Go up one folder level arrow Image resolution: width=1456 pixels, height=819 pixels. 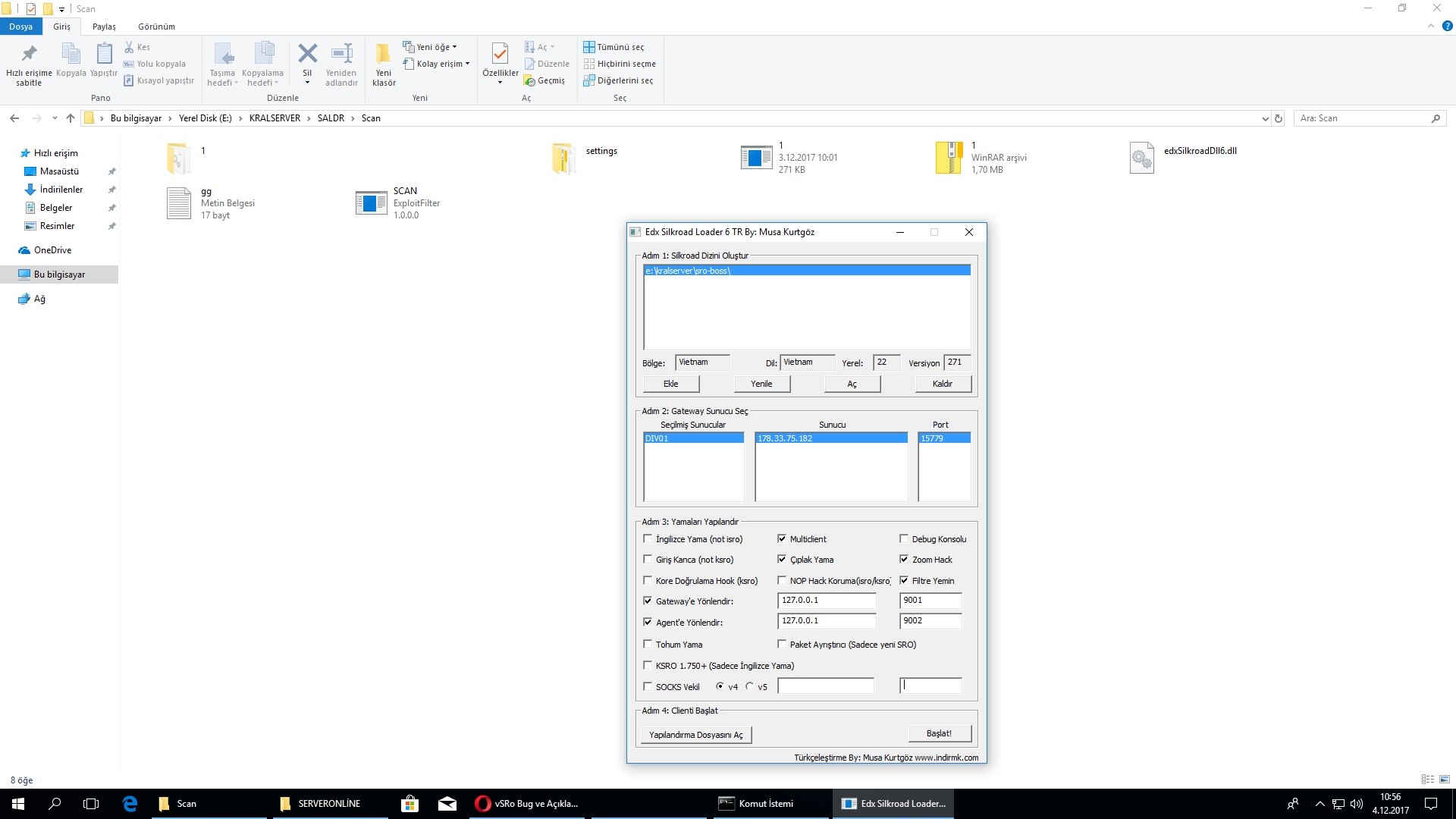coord(71,118)
